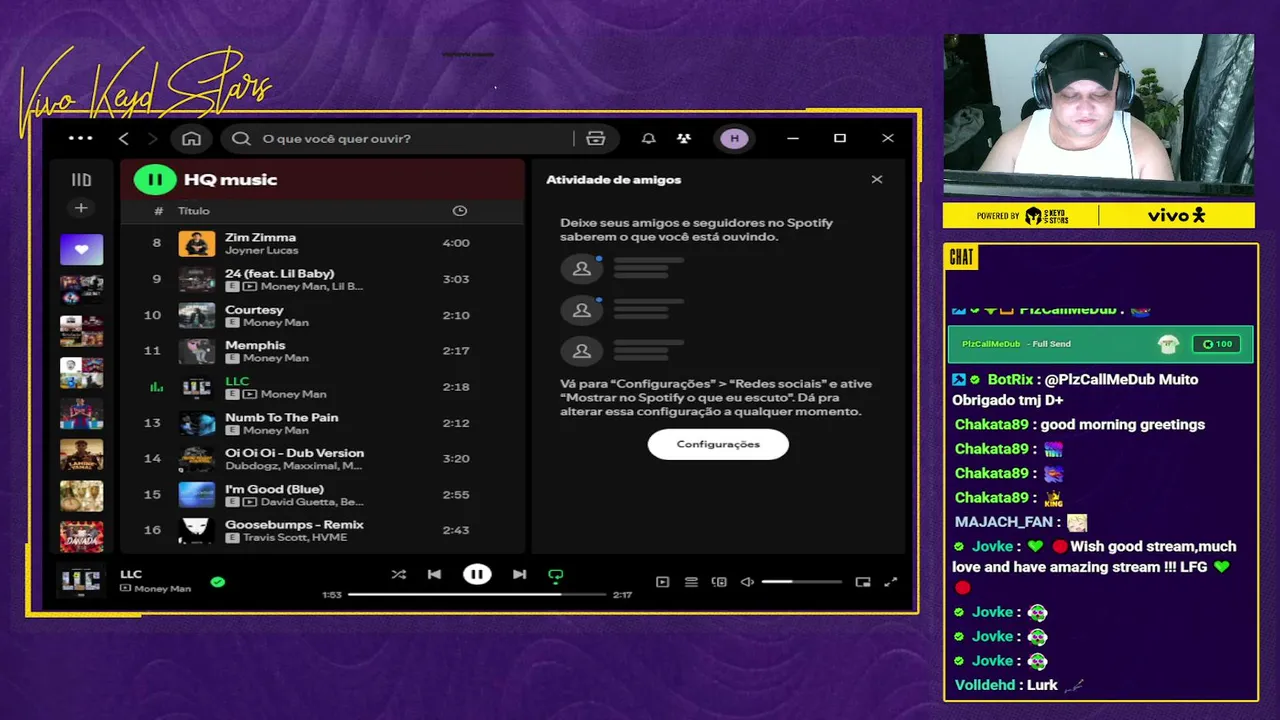The height and width of the screenshot is (720, 1280).
Task: Open the miniplayer icon
Action: tap(863, 582)
